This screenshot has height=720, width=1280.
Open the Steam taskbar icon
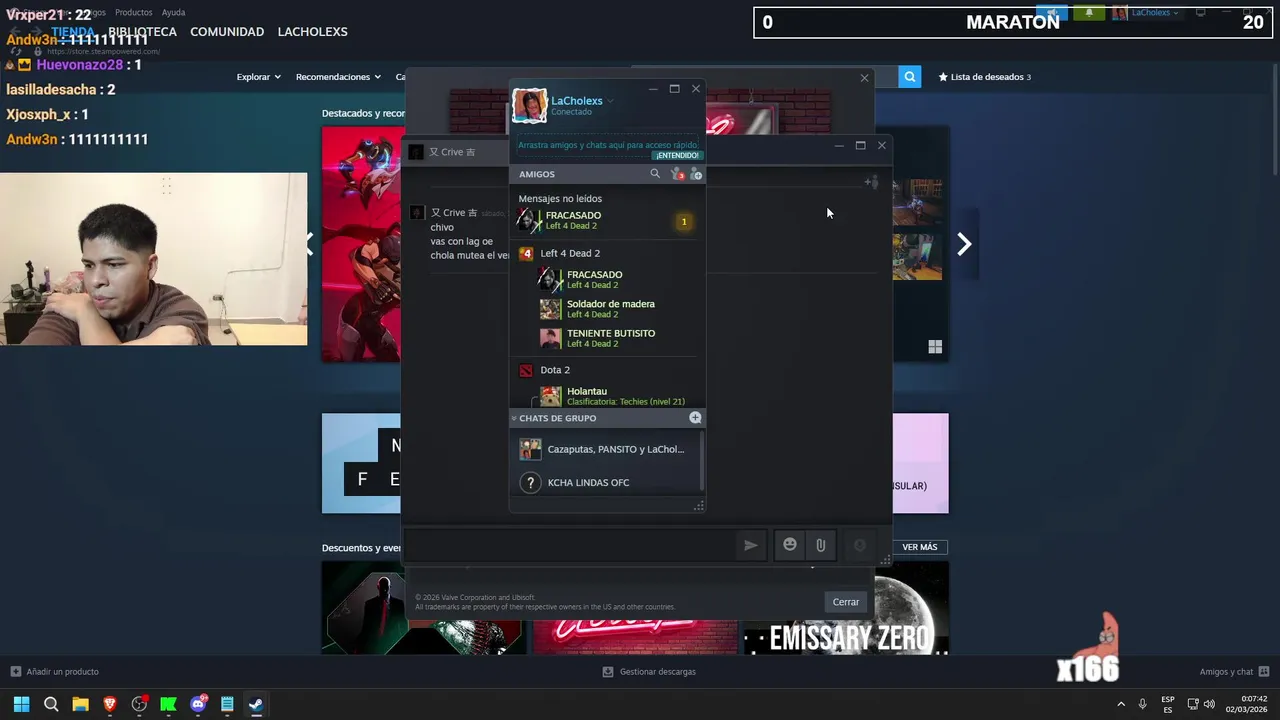[256, 704]
